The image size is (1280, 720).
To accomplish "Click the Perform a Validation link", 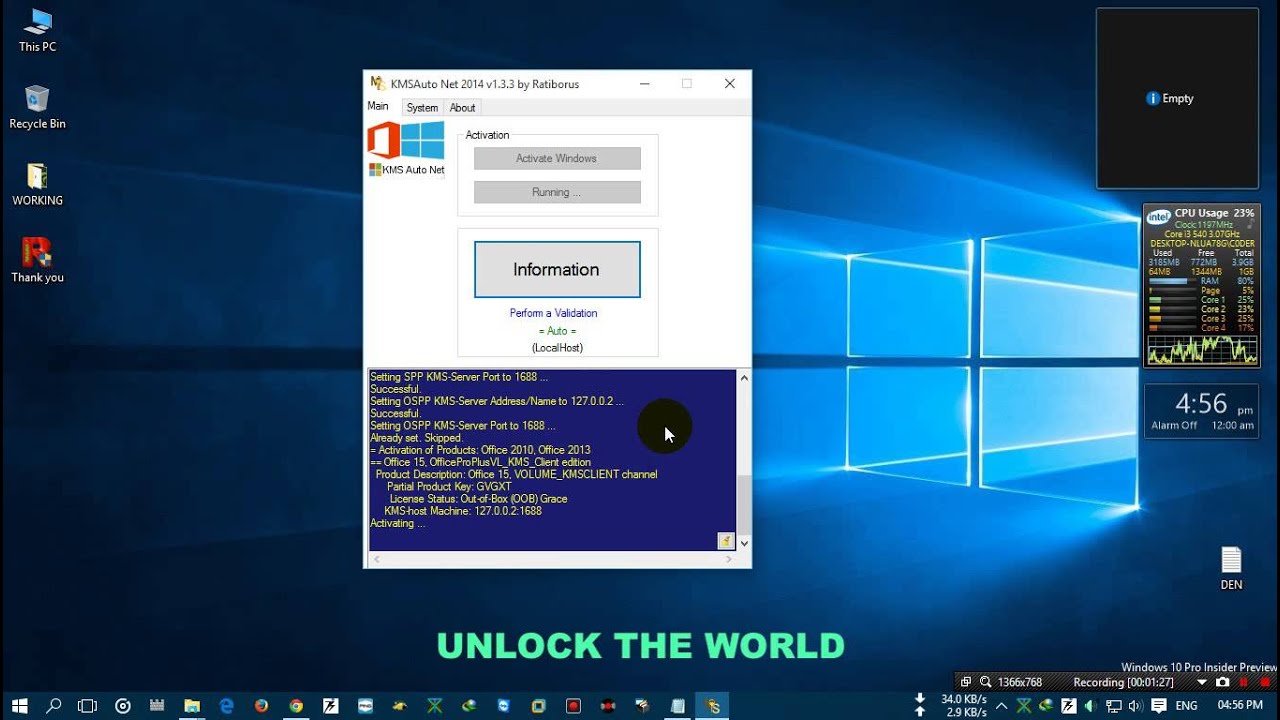I will coord(553,313).
